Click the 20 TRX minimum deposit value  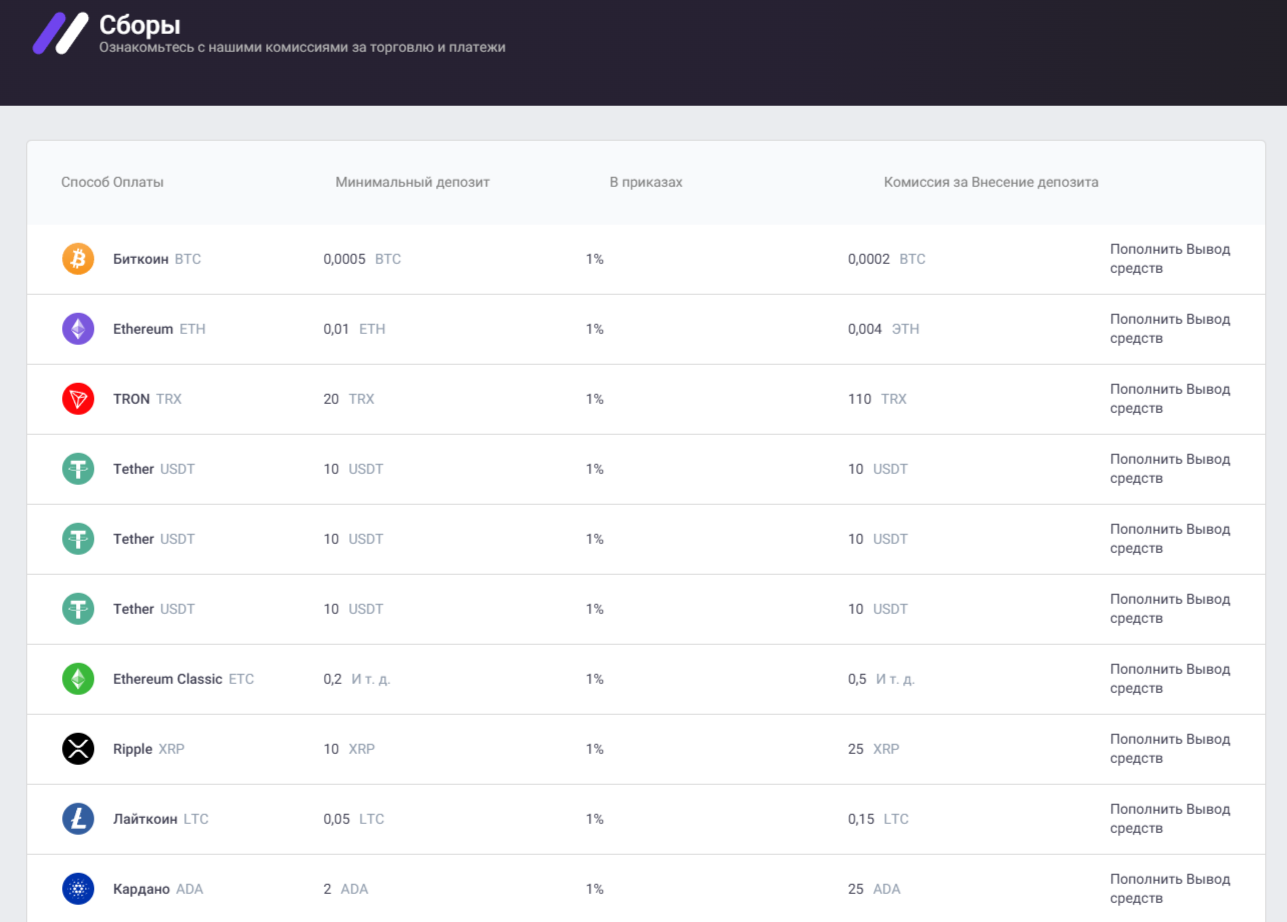pyautogui.click(x=349, y=399)
